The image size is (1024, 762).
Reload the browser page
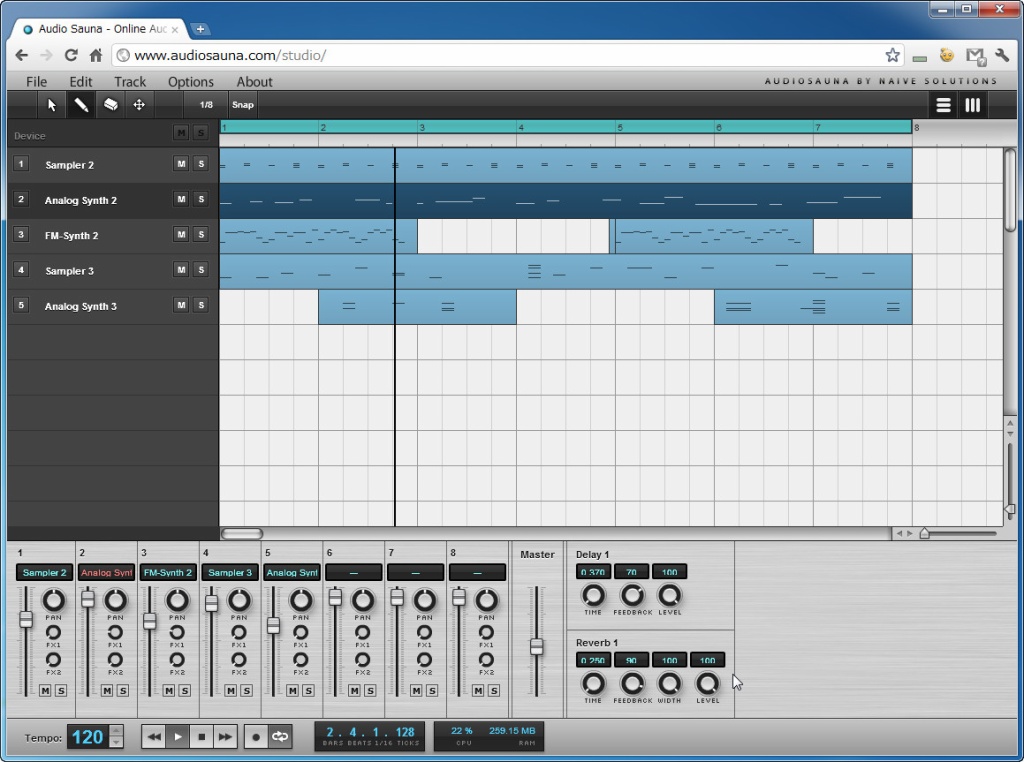pyautogui.click(x=71, y=56)
